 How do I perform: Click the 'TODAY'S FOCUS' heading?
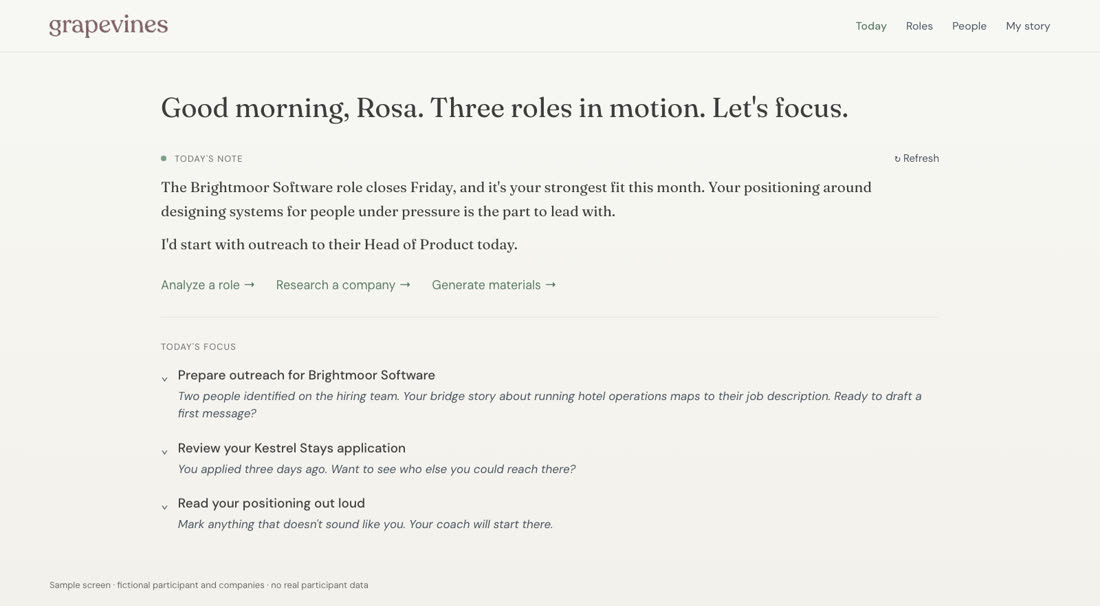tap(199, 346)
